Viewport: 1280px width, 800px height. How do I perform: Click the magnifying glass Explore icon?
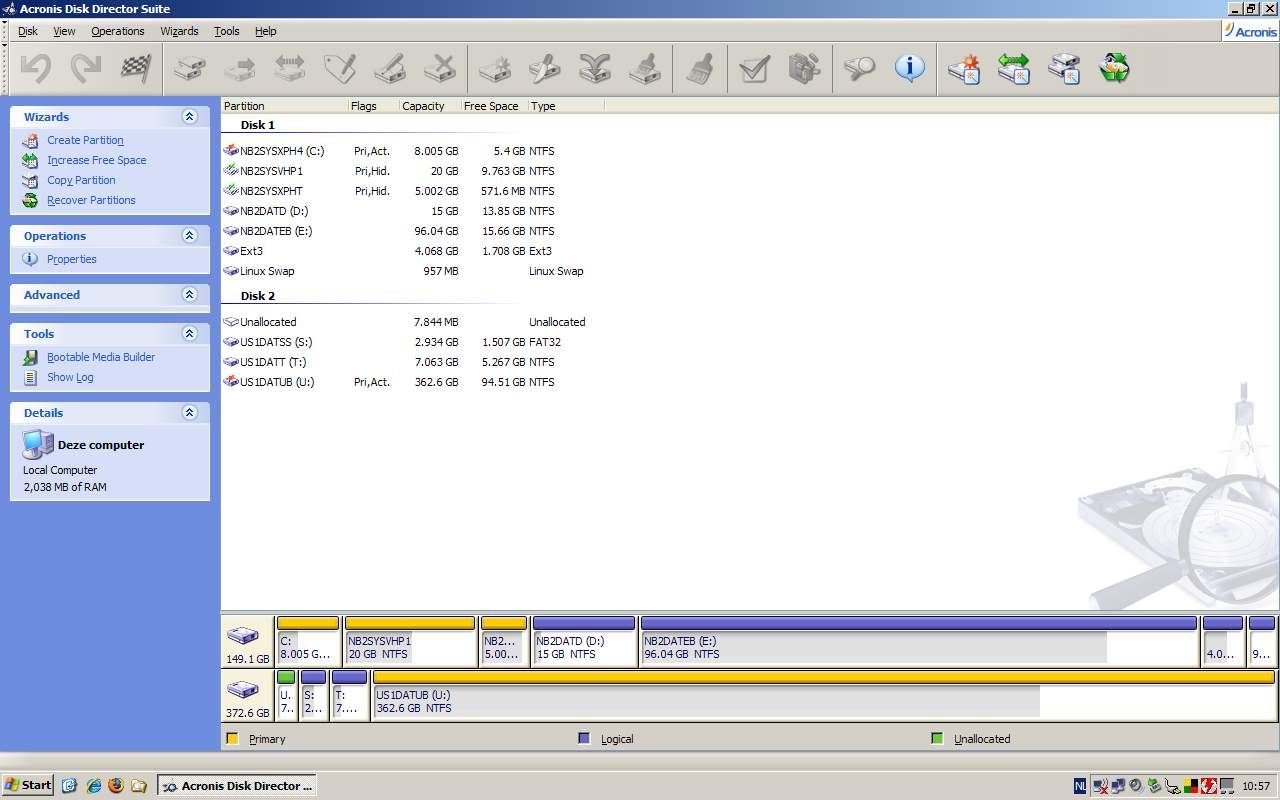click(x=858, y=68)
